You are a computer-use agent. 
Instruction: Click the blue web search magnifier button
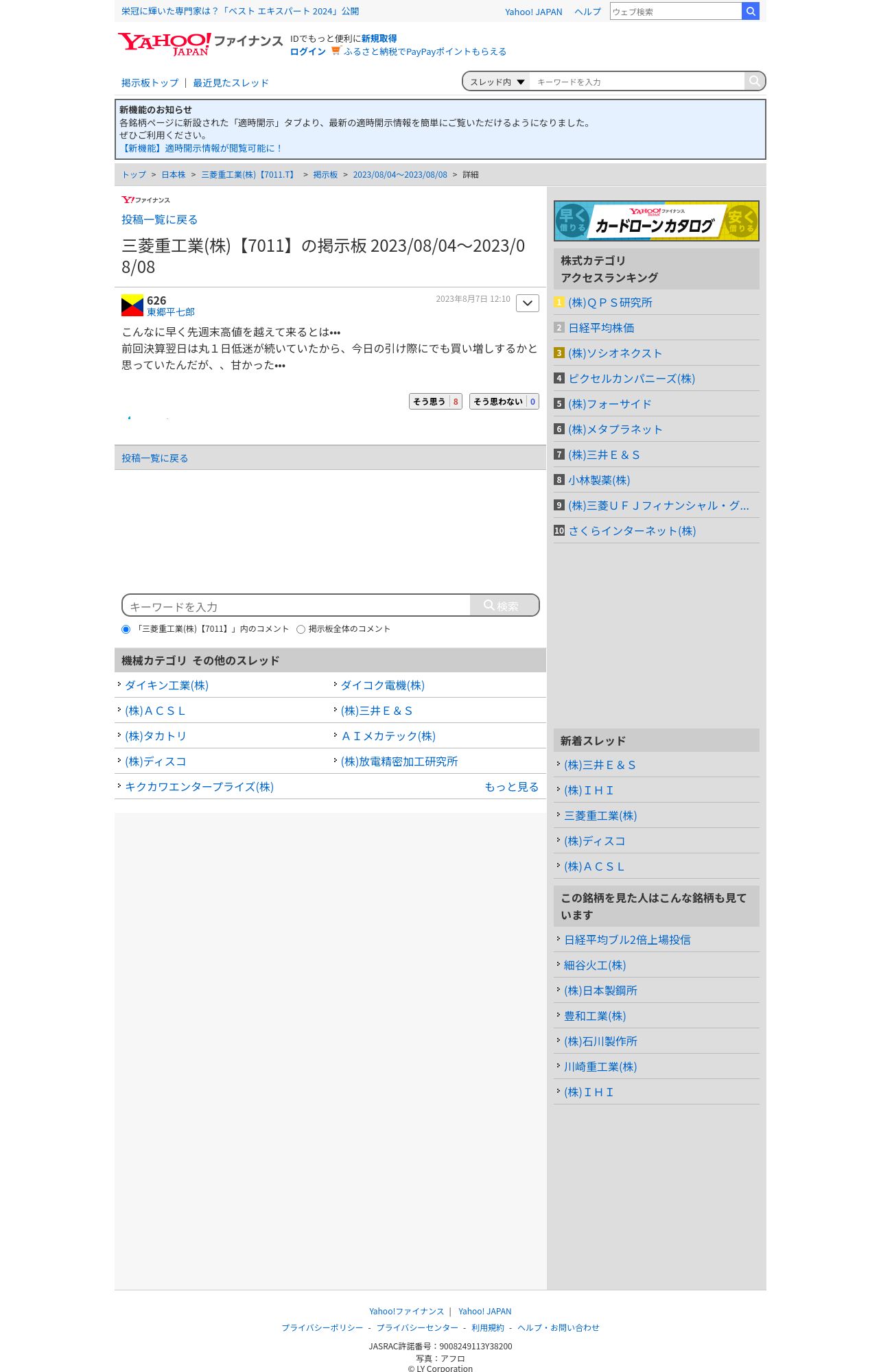(751, 11)
